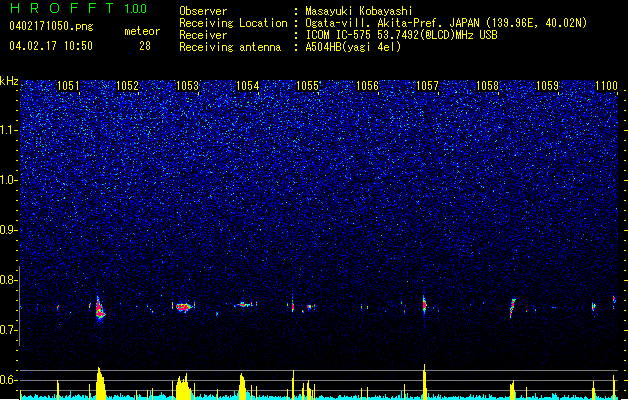Click the 0.6 kHz frequency label

9,380
